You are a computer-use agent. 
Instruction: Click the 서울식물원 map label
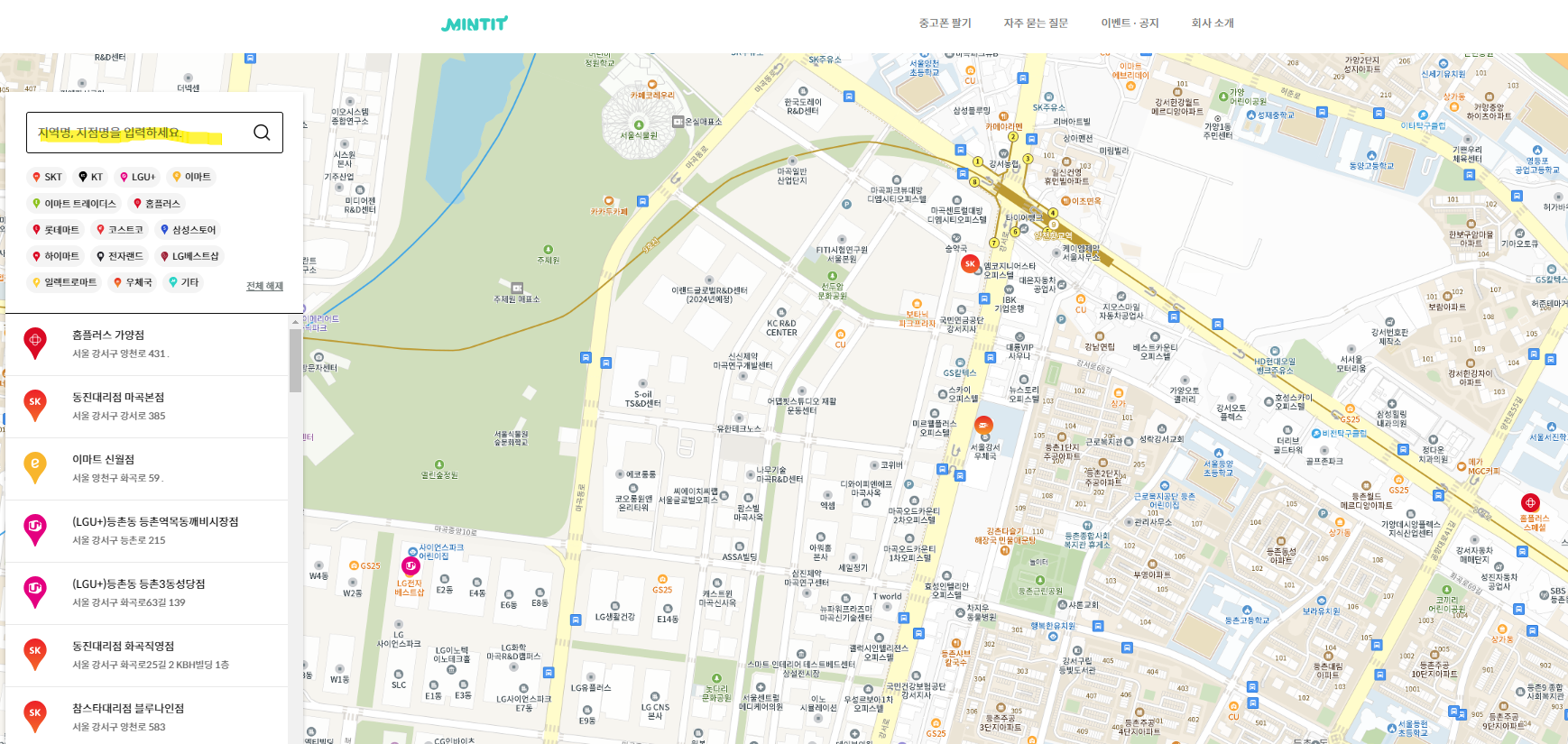pyautogui.click(x=639, y=135)
